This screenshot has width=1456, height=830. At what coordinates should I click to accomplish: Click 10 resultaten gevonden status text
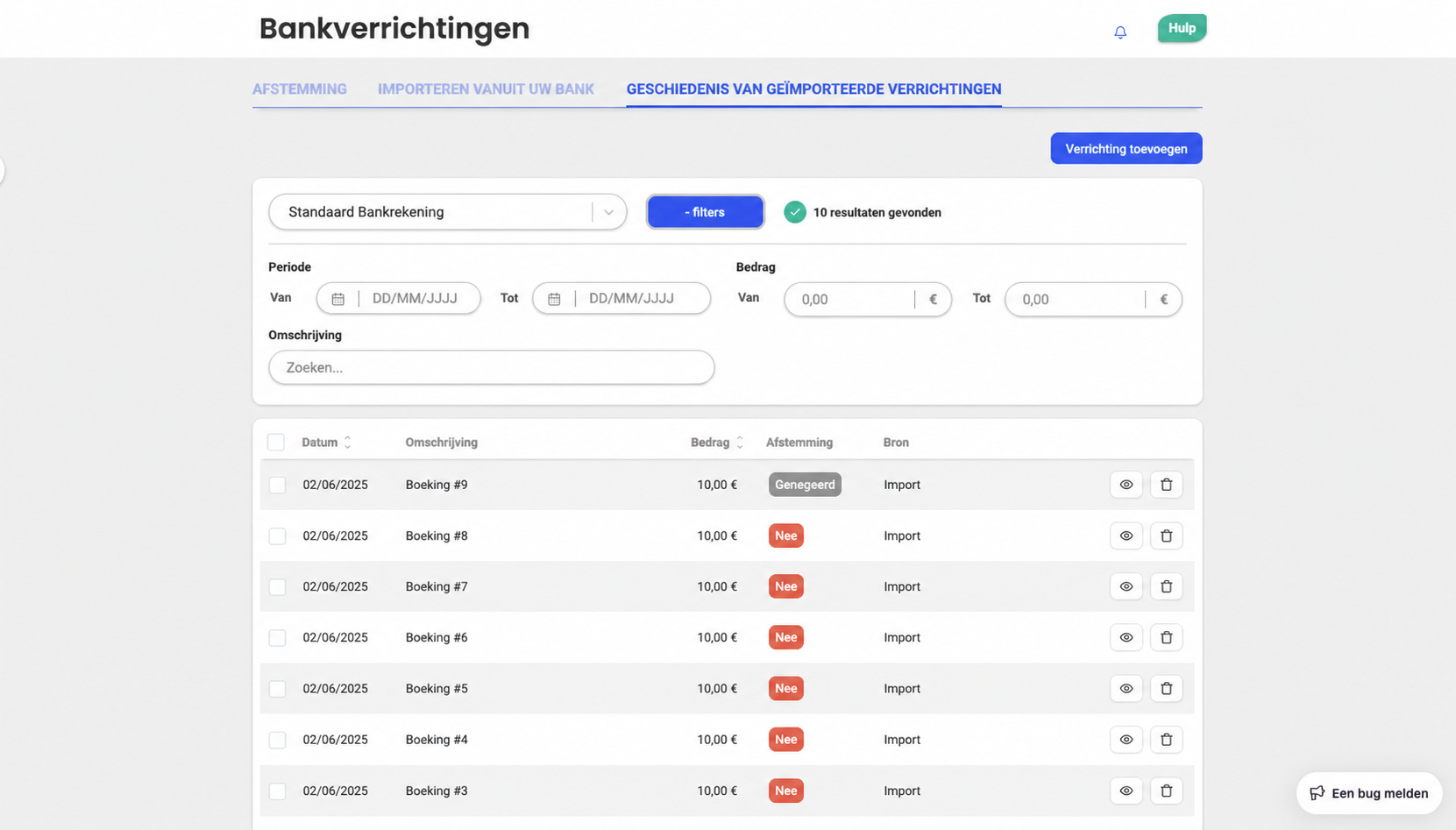[877, 213]
